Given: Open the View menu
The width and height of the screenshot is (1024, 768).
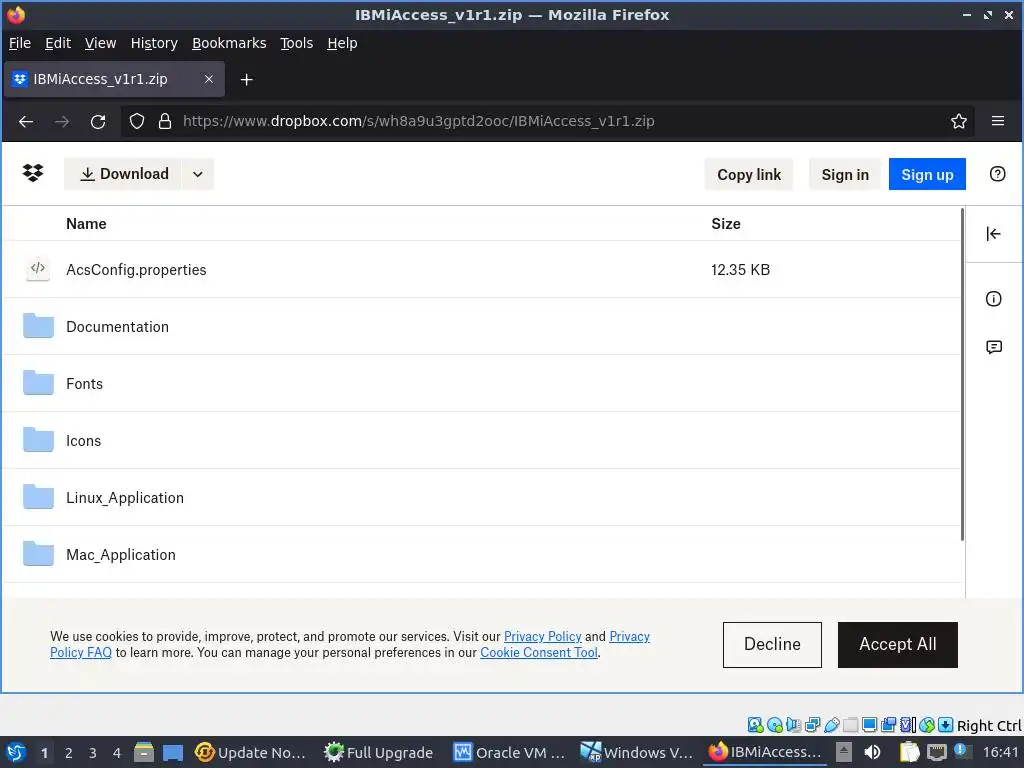Looking at the screenshot, I should pyautogui.click(x=100, y=43).
